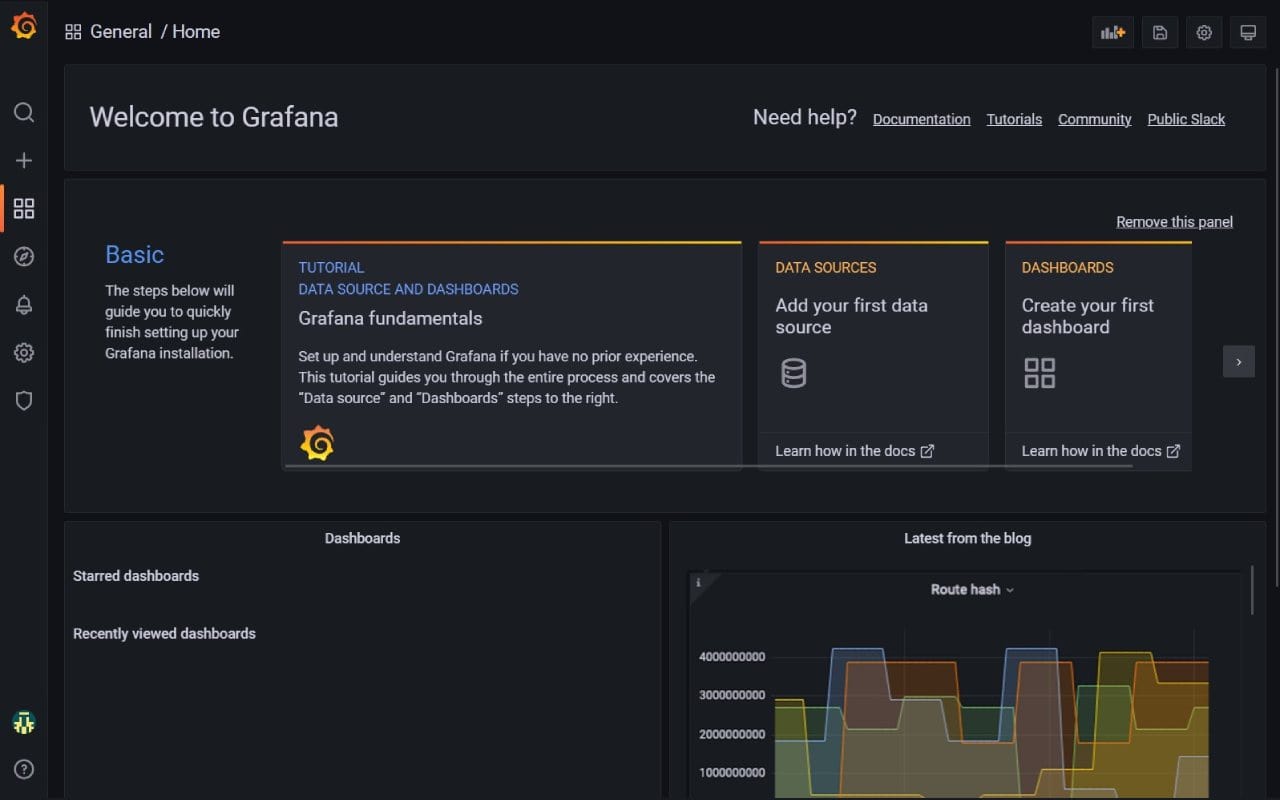Open Alerting via the bell icon
Screen dimensions: 1280x800
(24, 304)
